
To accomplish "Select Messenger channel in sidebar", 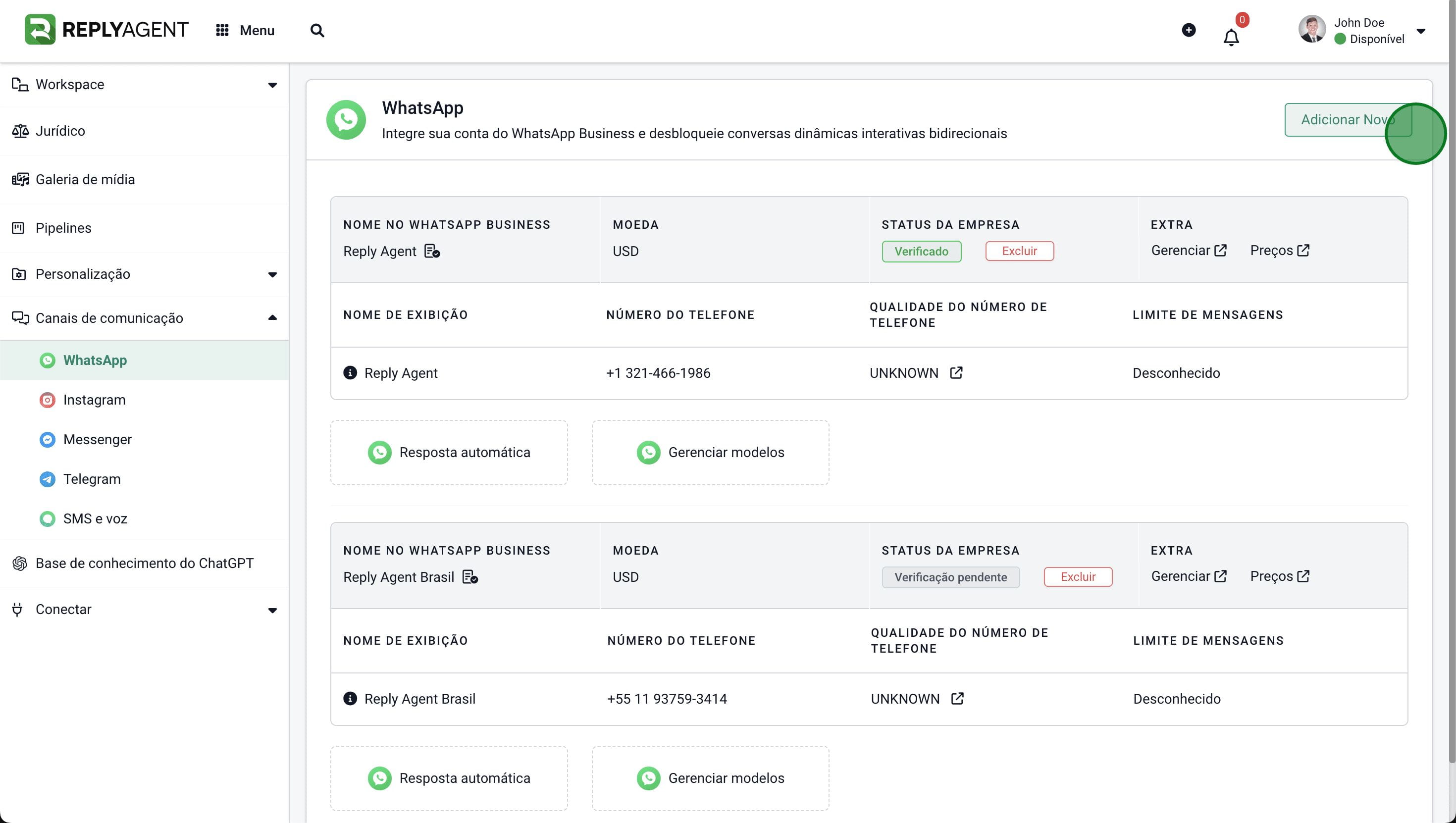I will (x=145, y=439).
